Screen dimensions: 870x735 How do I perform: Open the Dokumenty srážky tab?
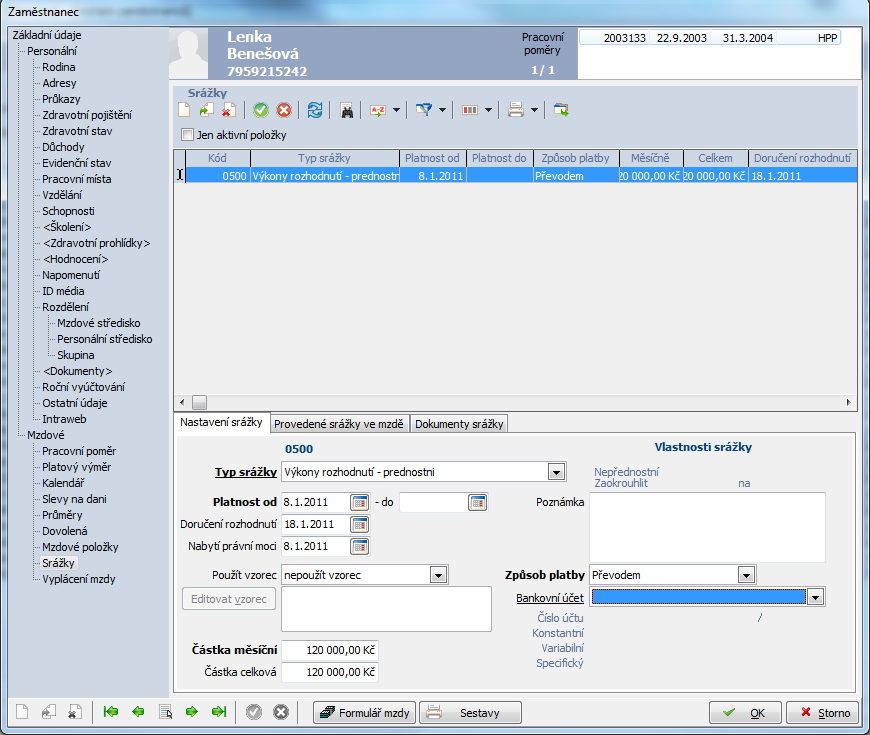tap(459, 424)
